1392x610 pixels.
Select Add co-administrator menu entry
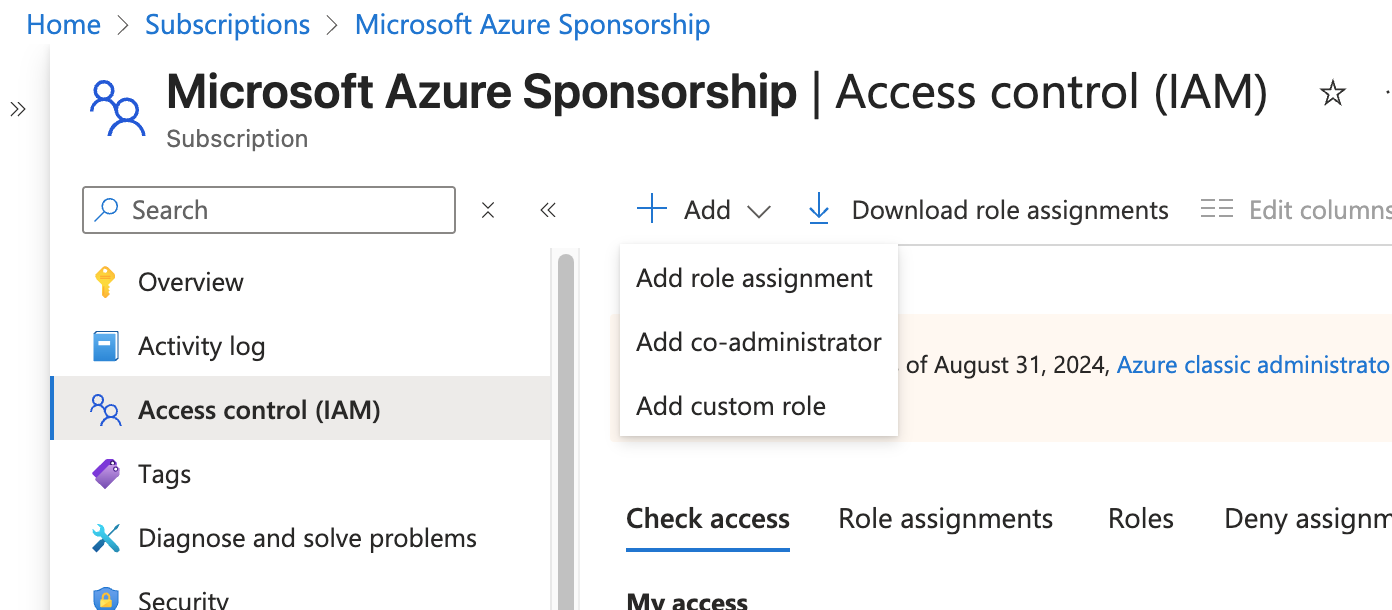click(x=758, y=342)
